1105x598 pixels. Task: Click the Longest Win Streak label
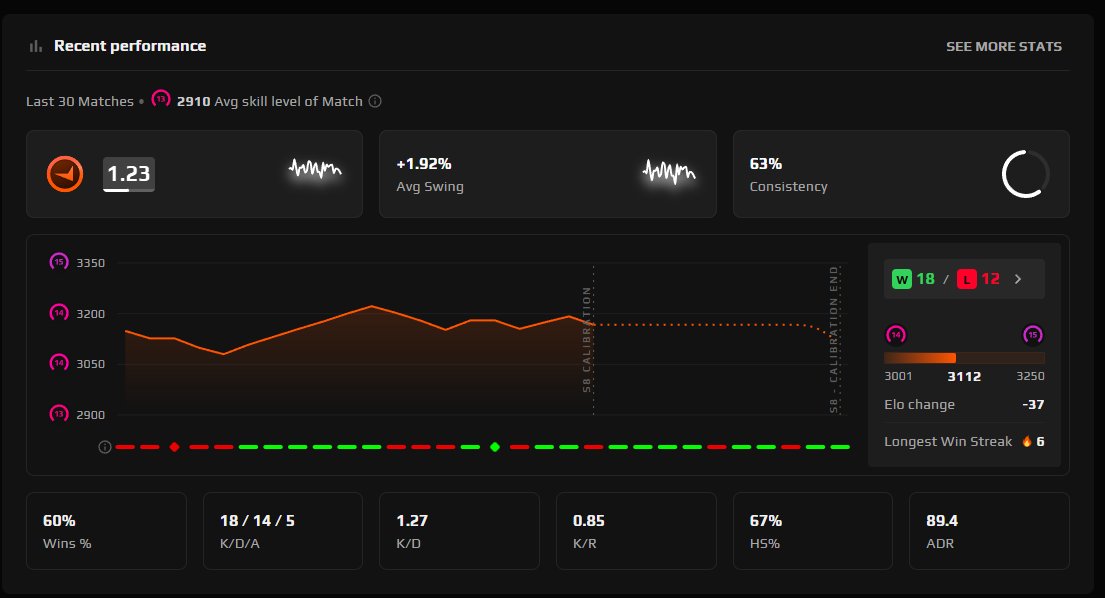[x=948, y=442]
